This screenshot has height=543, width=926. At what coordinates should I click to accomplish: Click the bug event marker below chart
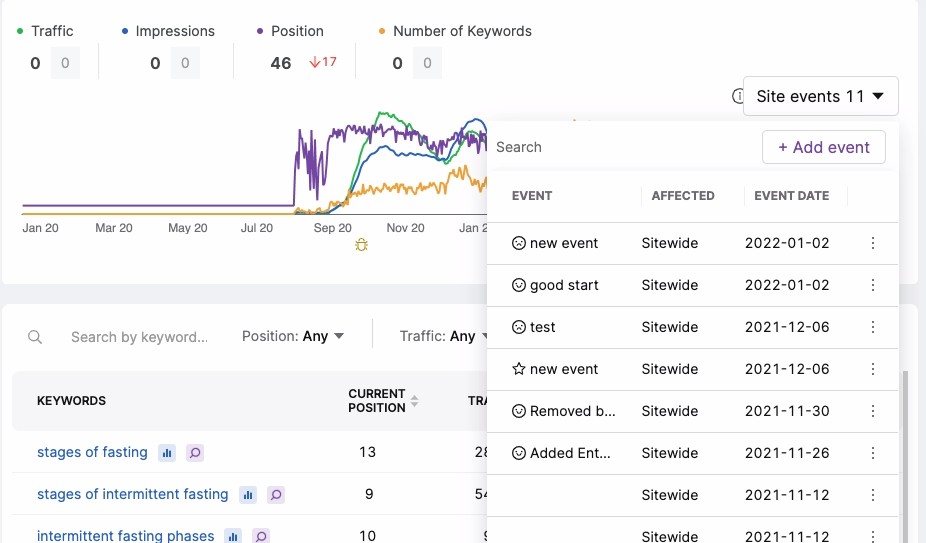point(361,244)
